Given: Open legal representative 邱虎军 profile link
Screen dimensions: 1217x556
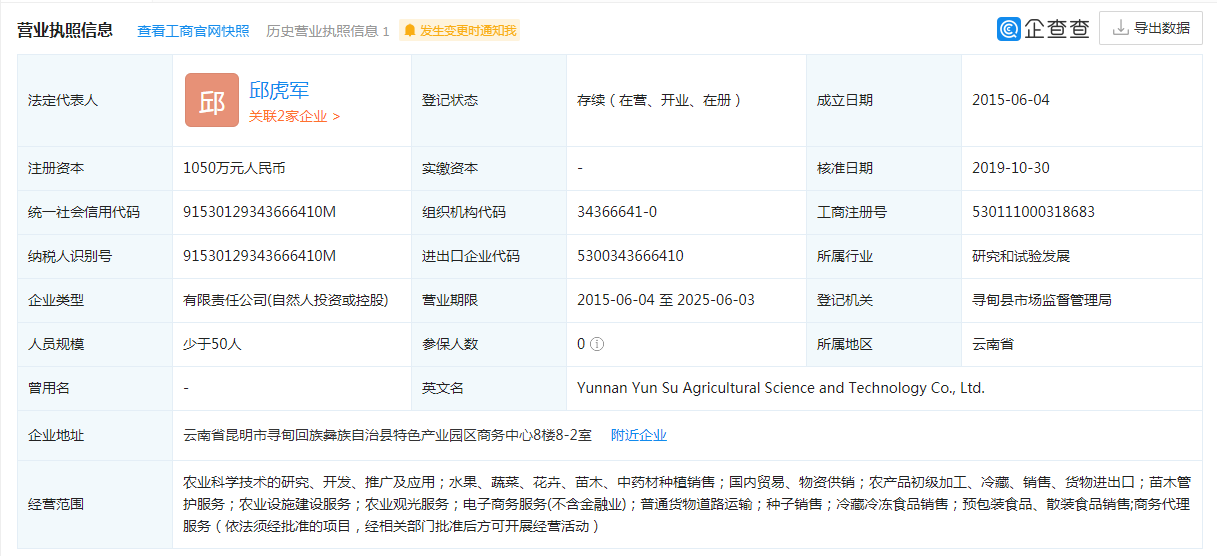Looking at the screenshot, I should pos(279,90).
